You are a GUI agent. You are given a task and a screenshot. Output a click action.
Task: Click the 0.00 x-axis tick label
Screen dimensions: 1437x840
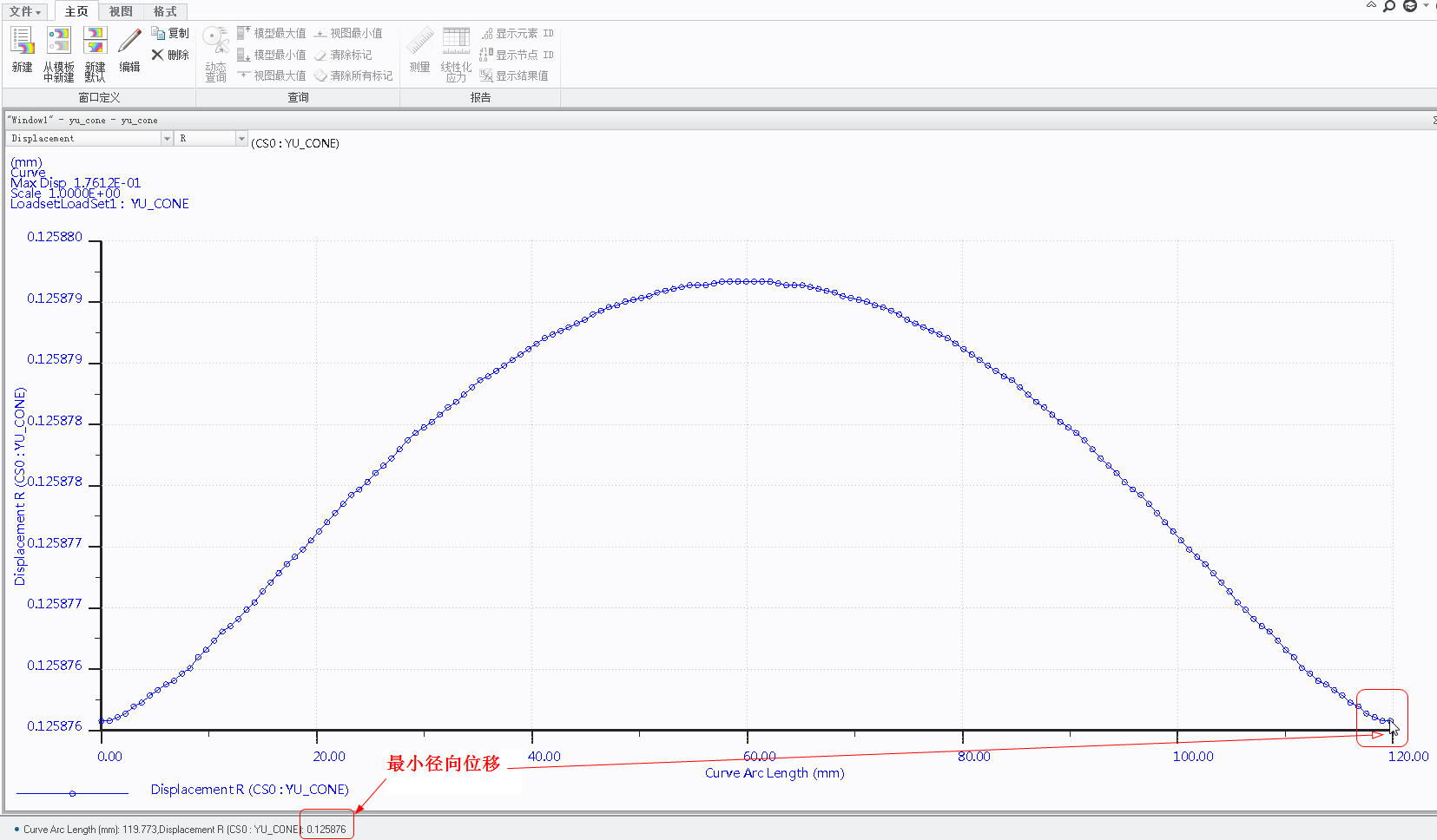coord(109,757)
